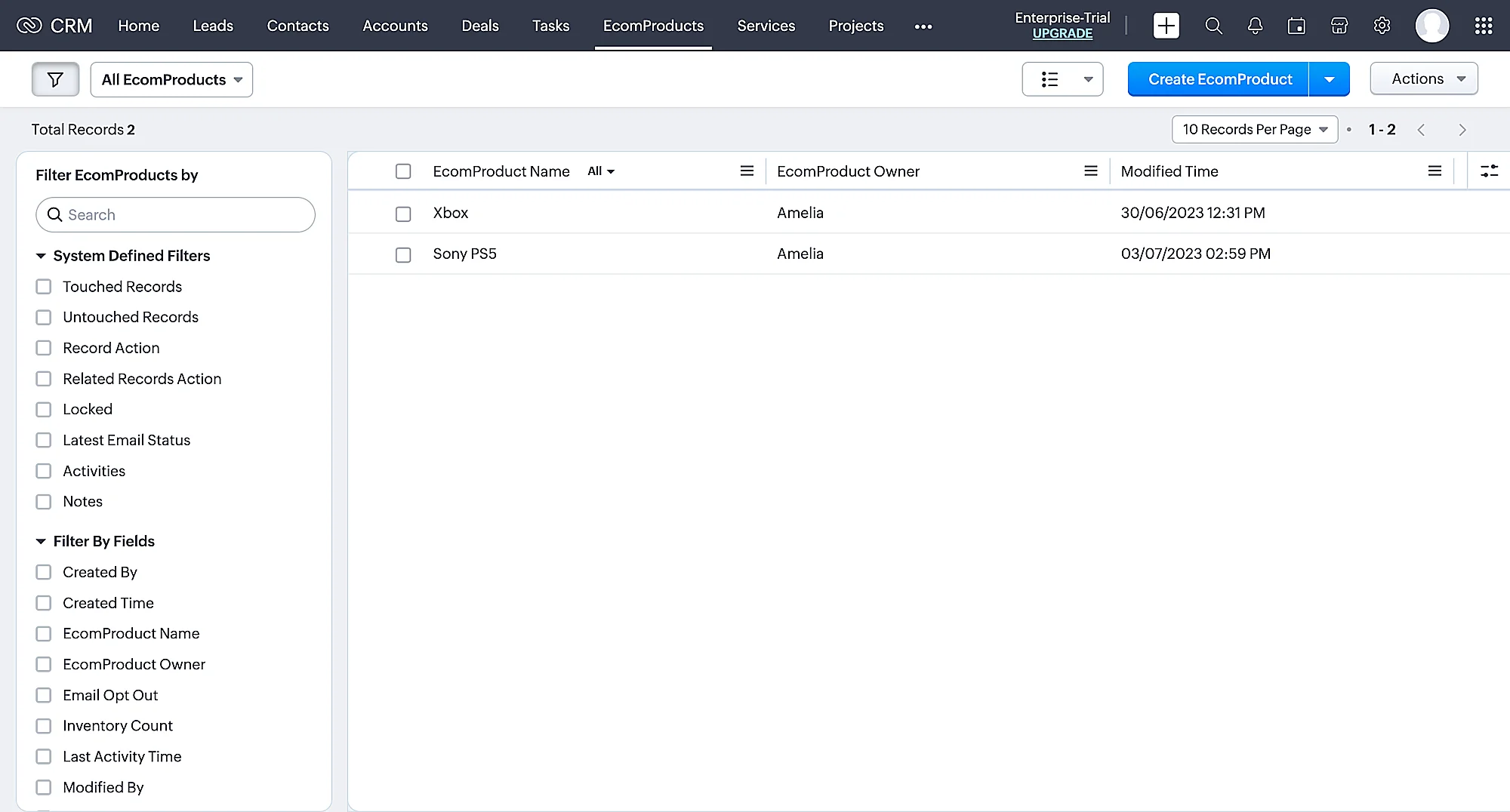Open the All EcomProducts view dropdown

point(171,79)
